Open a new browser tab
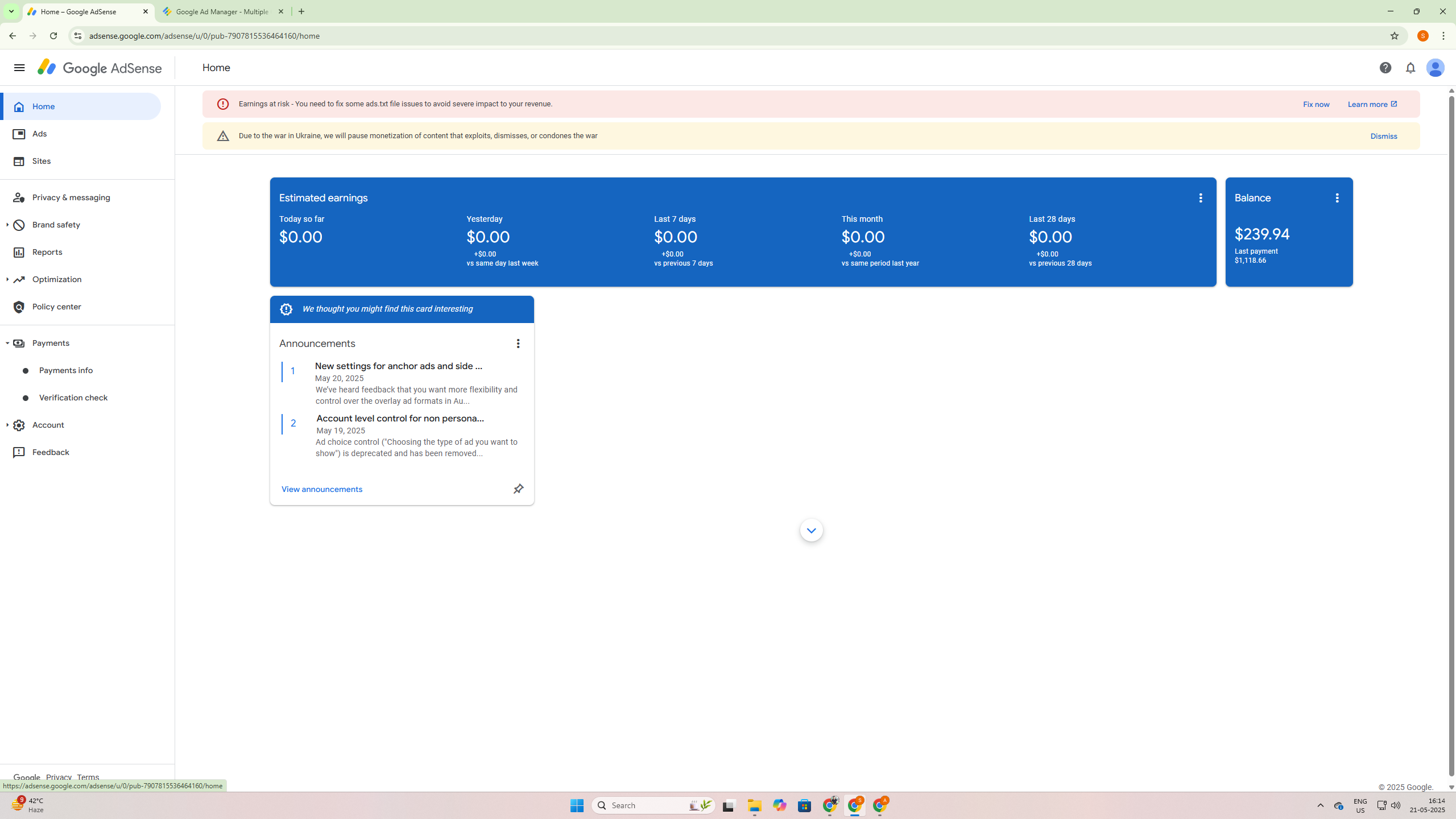The height and width of the screenshot is (819, 1456). click(301, 11)
